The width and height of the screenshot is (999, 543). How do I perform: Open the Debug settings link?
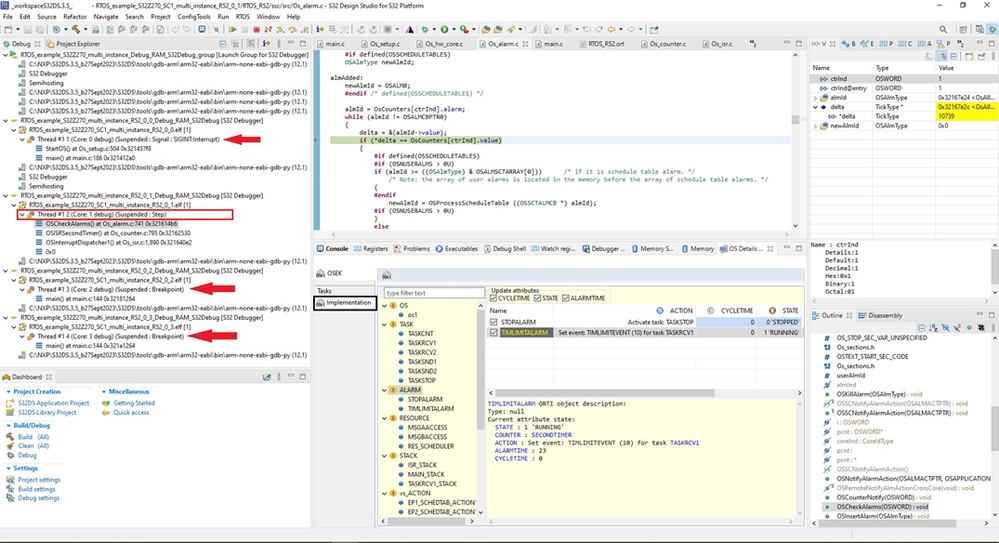[x=38, y=497]
